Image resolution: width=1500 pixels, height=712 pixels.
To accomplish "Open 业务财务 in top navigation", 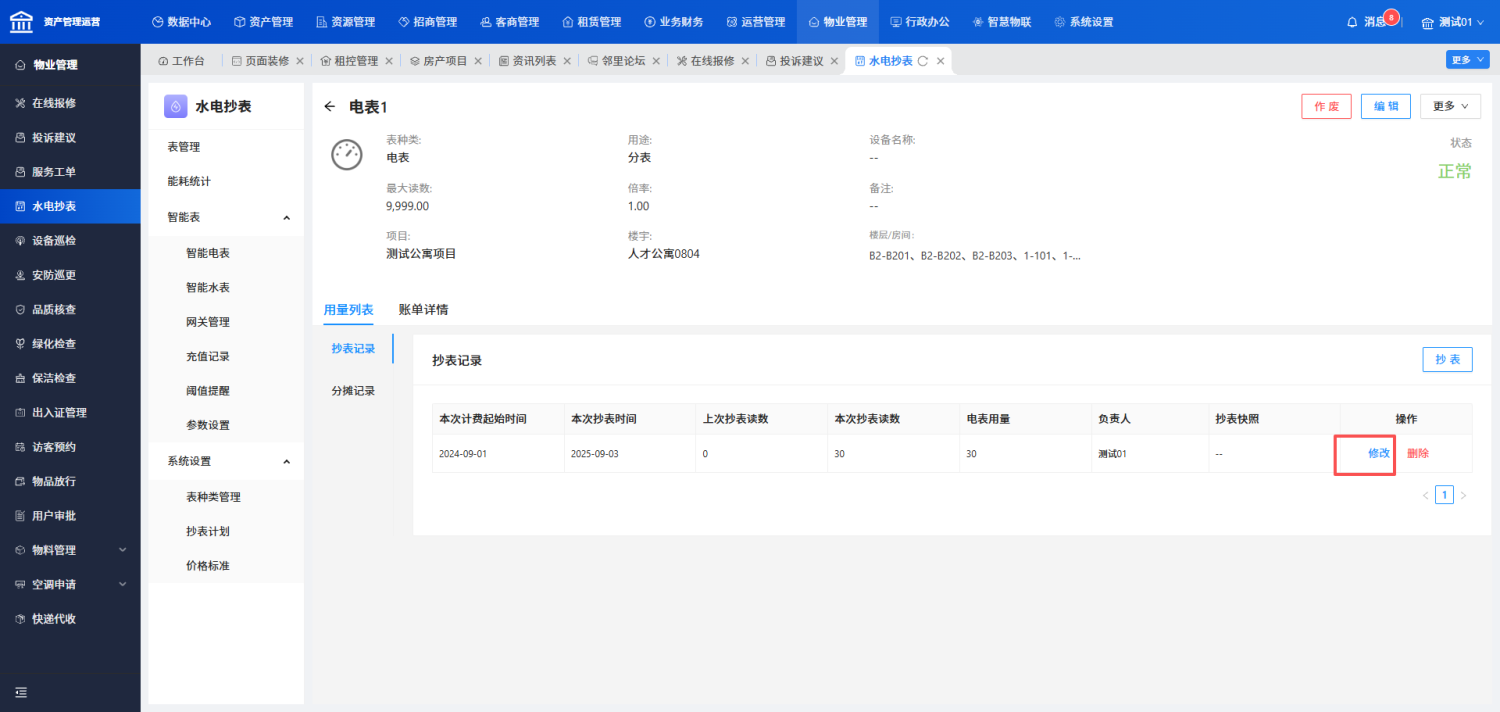I will [x=673, y=22].
